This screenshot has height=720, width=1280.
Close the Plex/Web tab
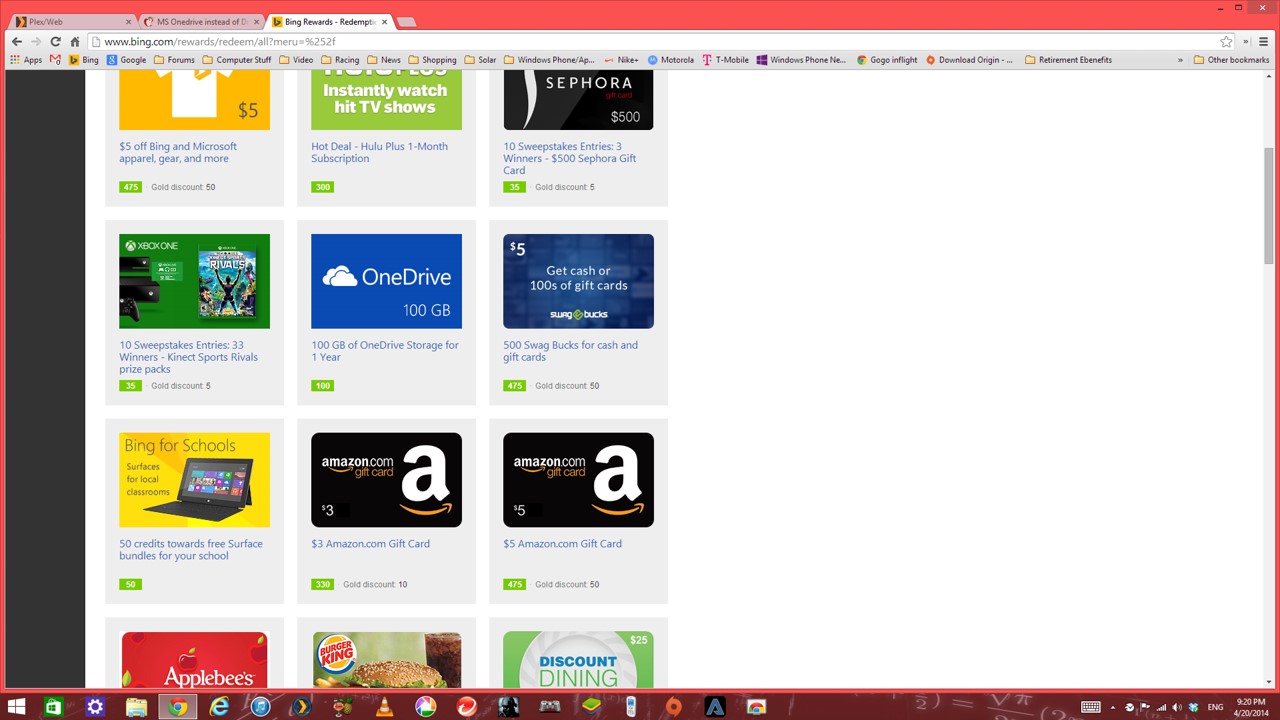128,21
